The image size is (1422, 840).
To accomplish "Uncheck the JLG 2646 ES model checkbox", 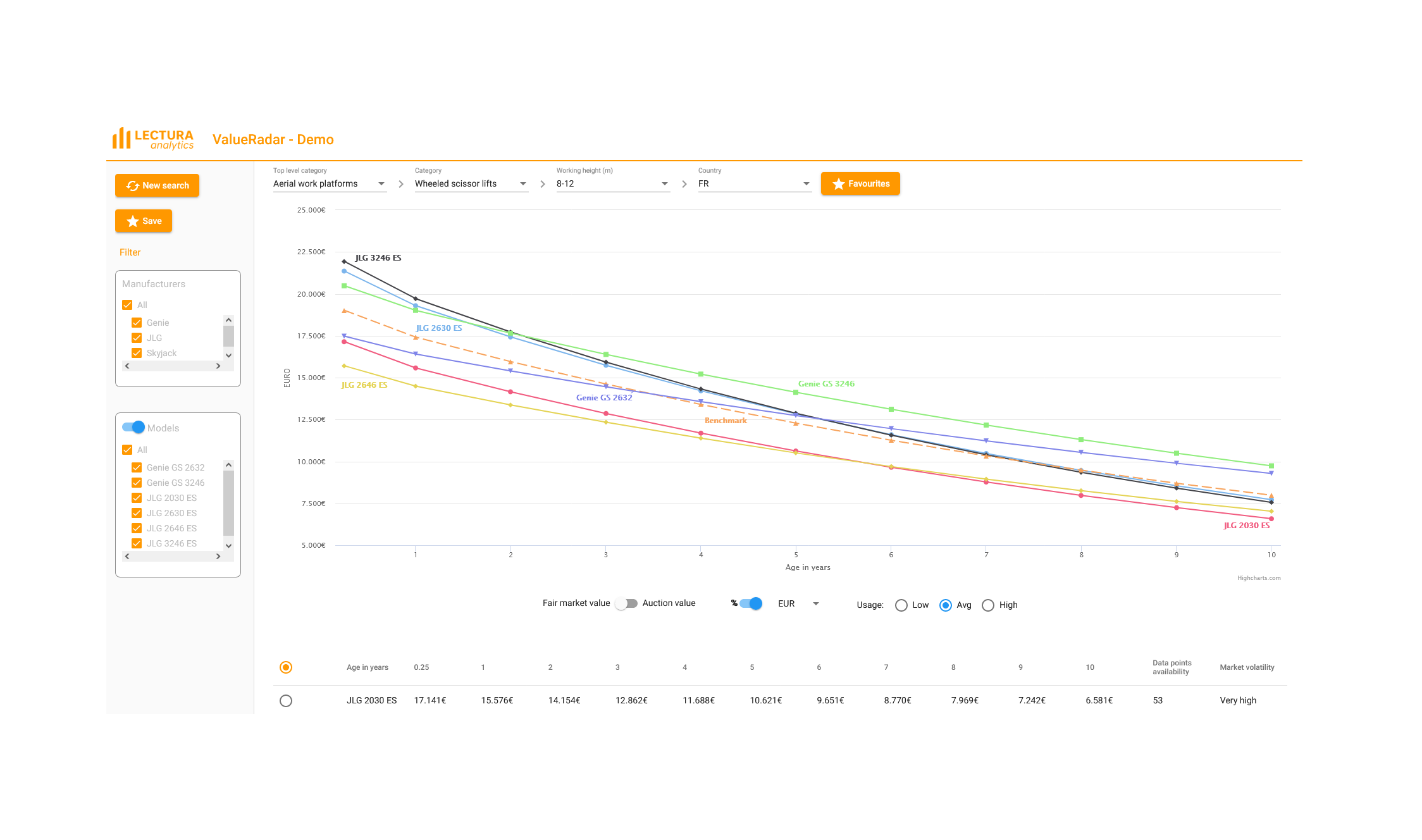I will (x=137, y=528).
